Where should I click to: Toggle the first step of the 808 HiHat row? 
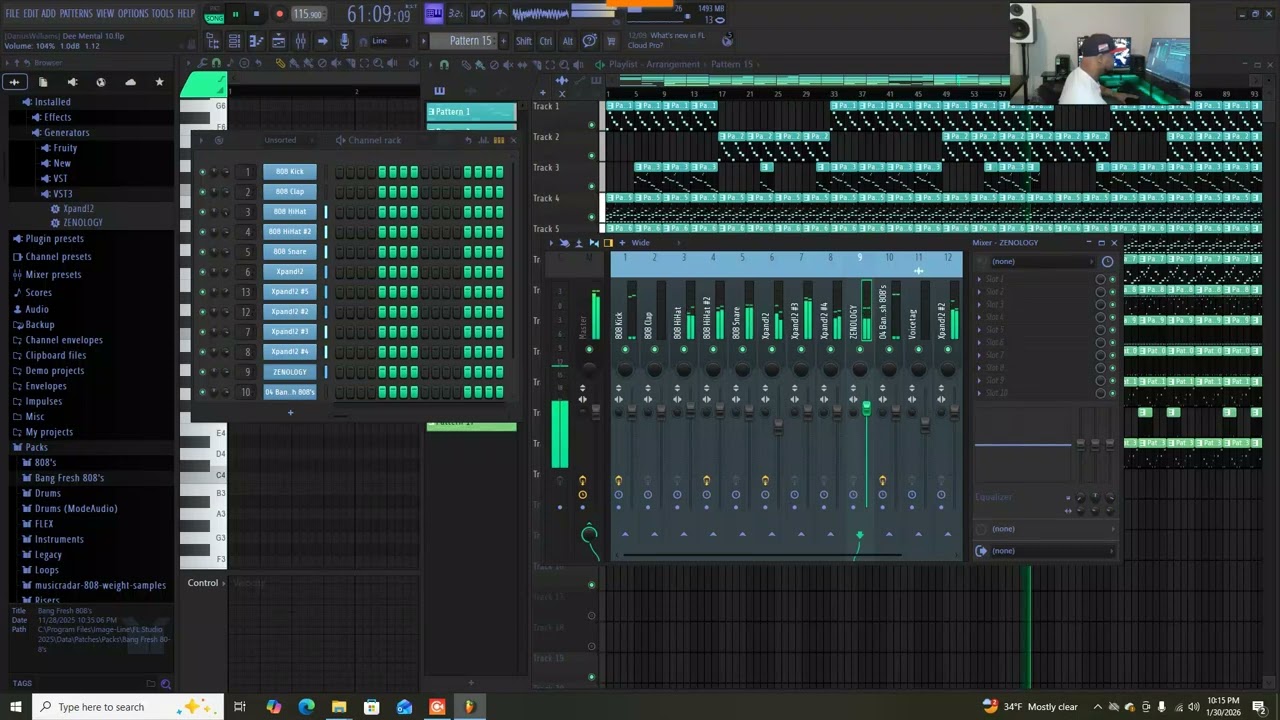click(340, 212)
